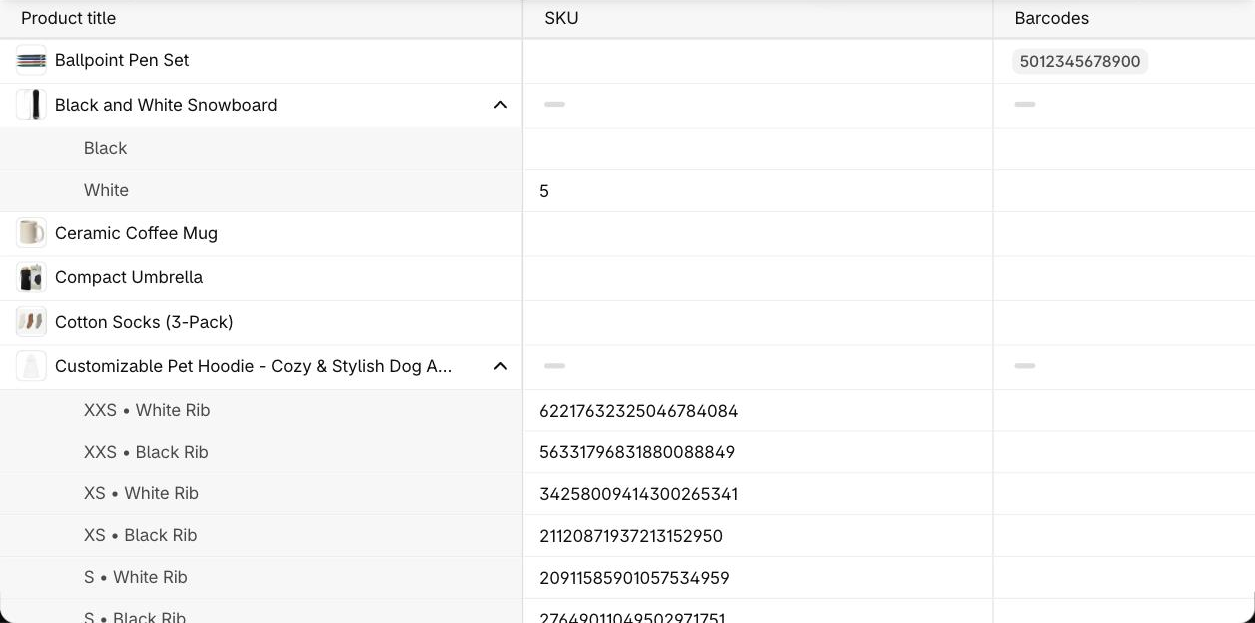Viewport: 1255px width, 623px height.
Task: Edit the Barcodes cell for Compact Umbrella
Action: [x=1124, y=277]
